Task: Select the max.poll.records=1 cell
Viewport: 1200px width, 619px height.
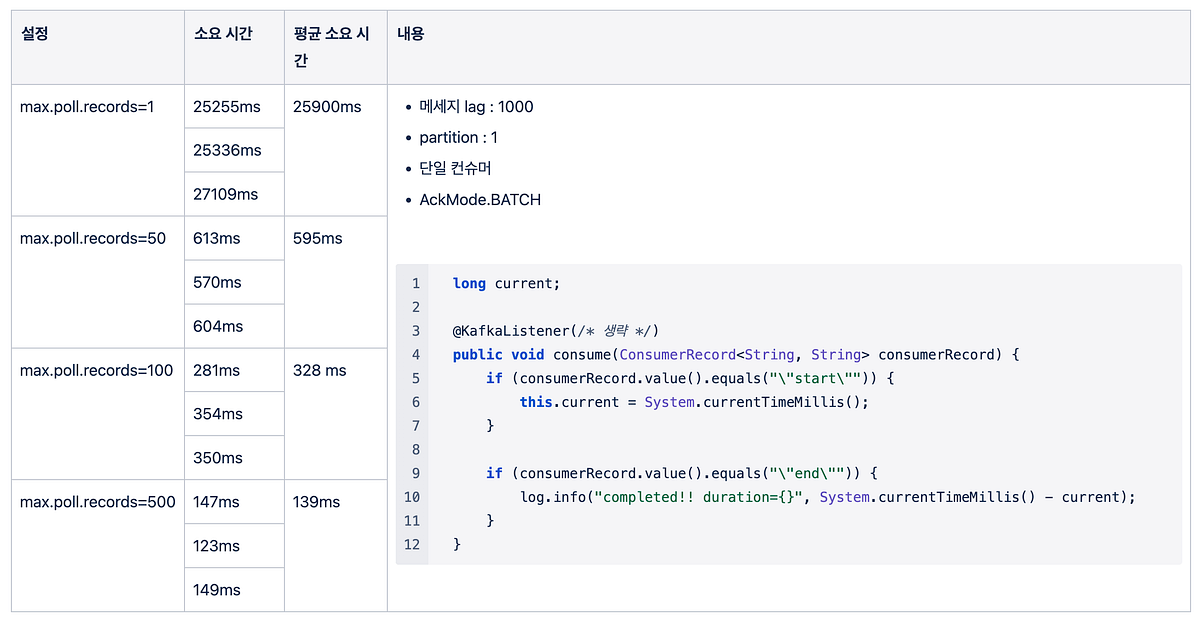Action: click(98, 150)
